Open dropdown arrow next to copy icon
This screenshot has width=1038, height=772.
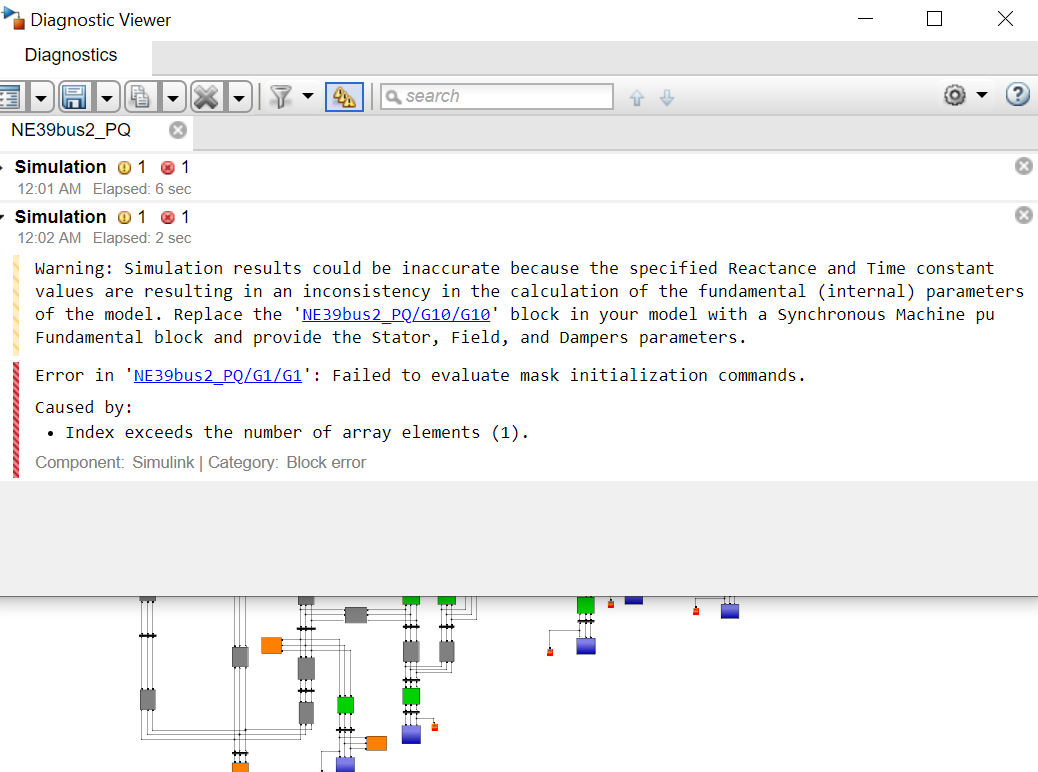click(173, 98)
